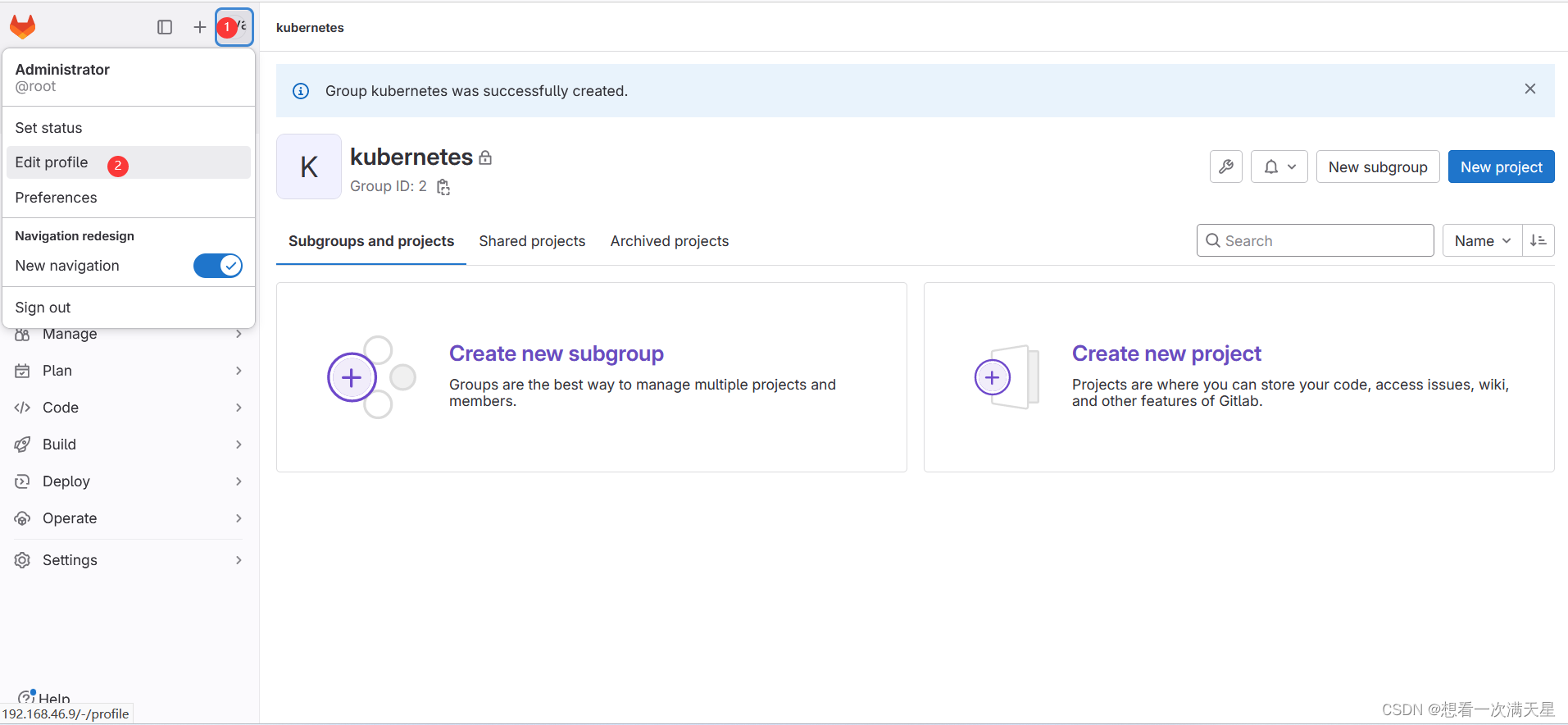Toggle the New navigation switch

(x=218, y=266)
